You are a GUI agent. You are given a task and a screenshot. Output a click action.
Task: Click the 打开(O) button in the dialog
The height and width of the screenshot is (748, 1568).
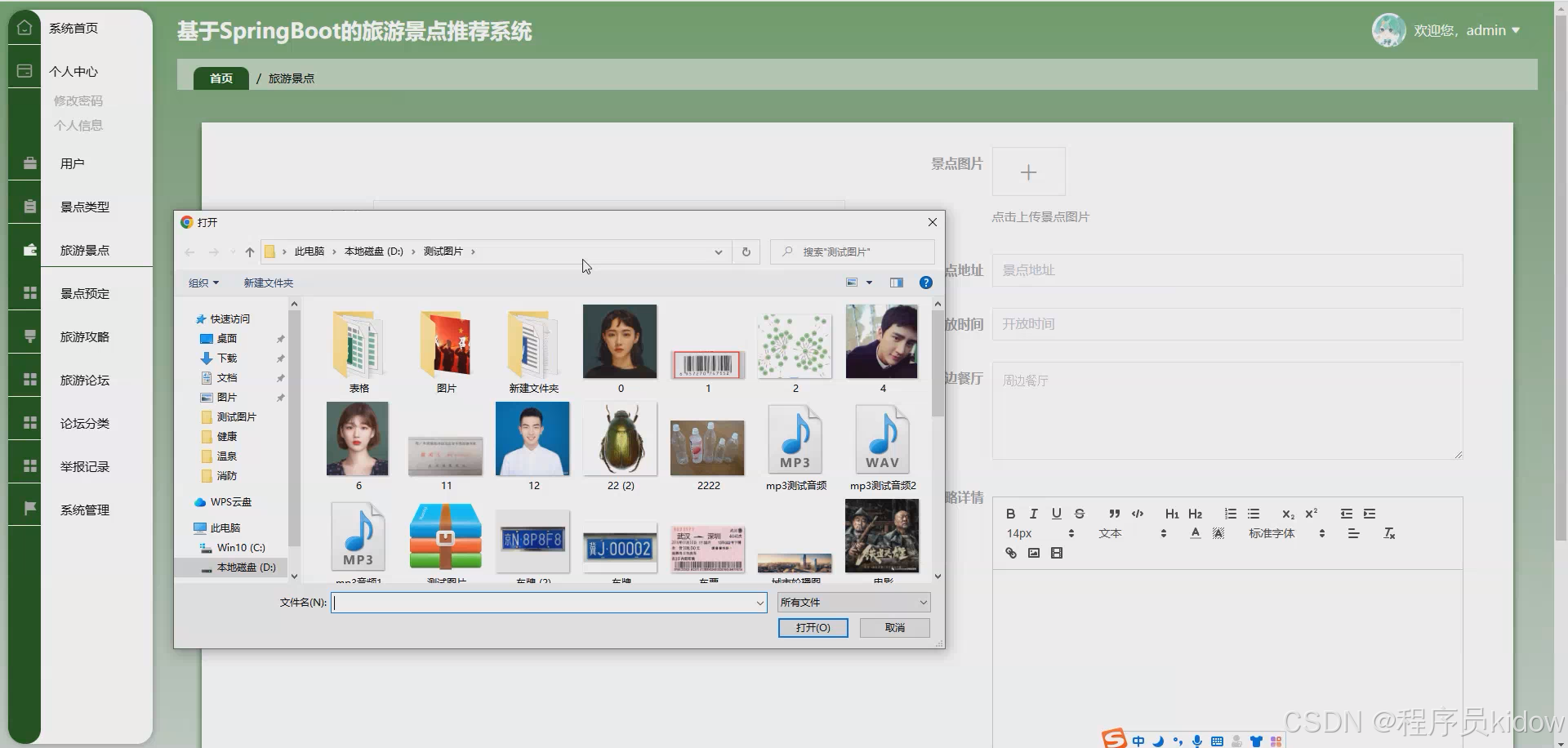tap(813, 627)
